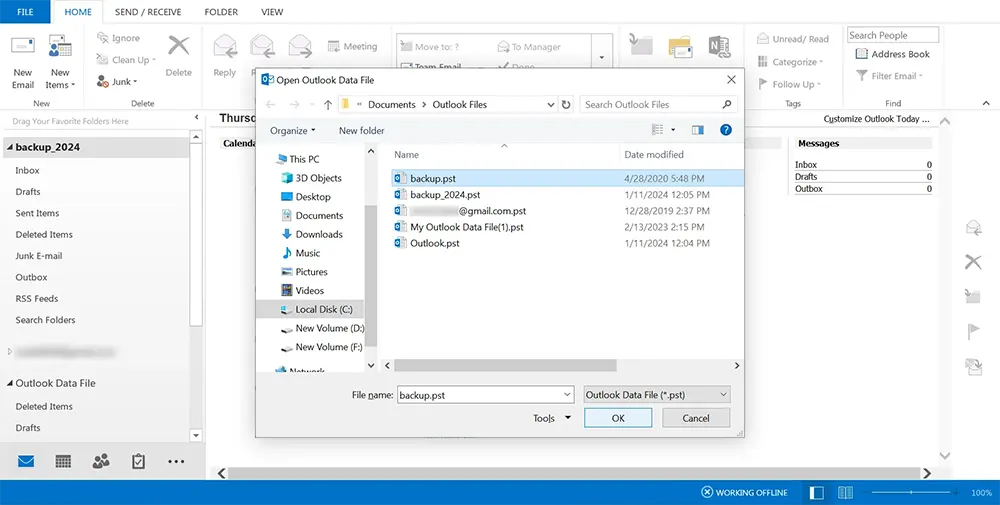Open the Filter Email dropdown
Screen dimensions: 1000x505
click(889, 76)
